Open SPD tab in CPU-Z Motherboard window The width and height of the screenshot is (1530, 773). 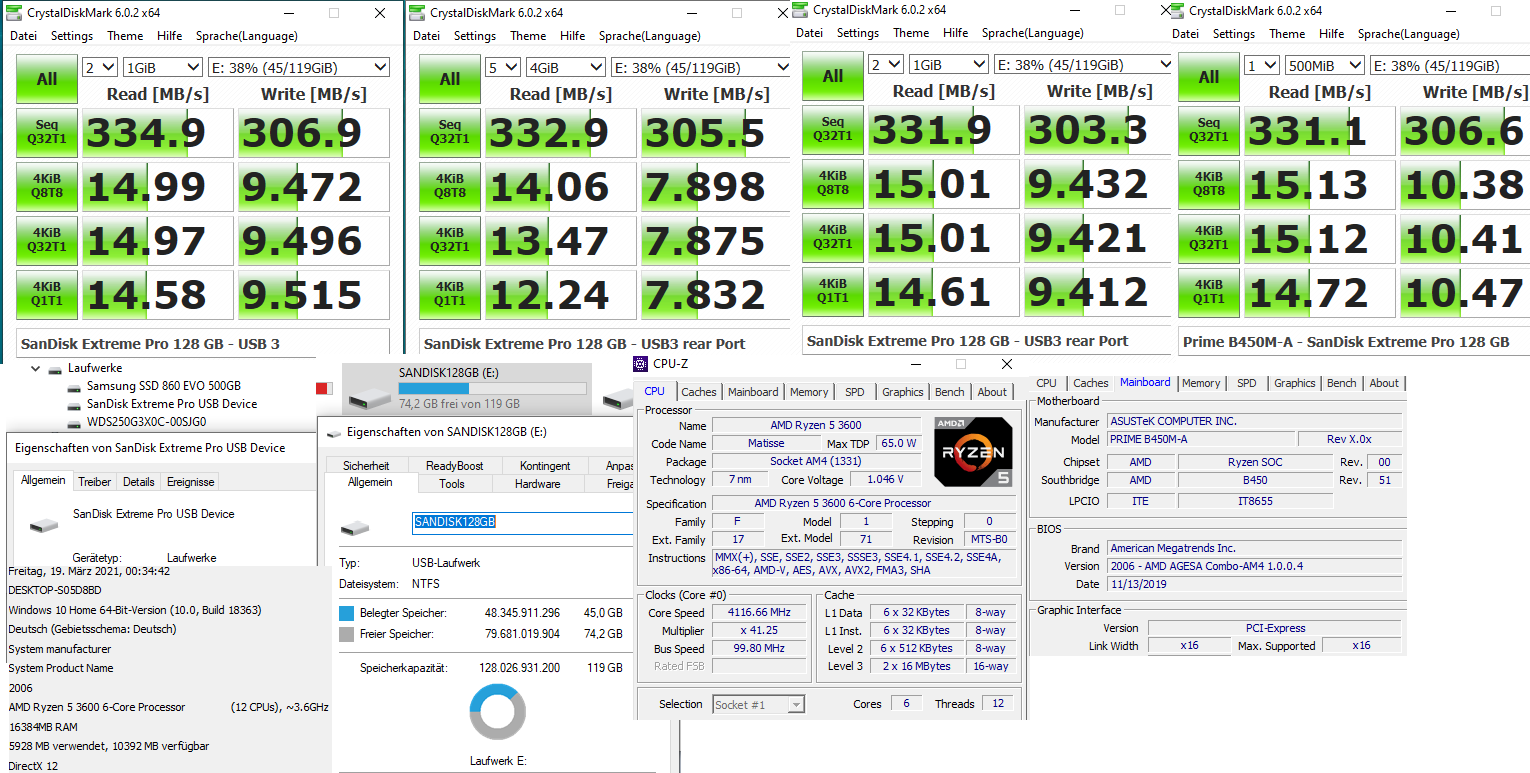coord(1247,383)
